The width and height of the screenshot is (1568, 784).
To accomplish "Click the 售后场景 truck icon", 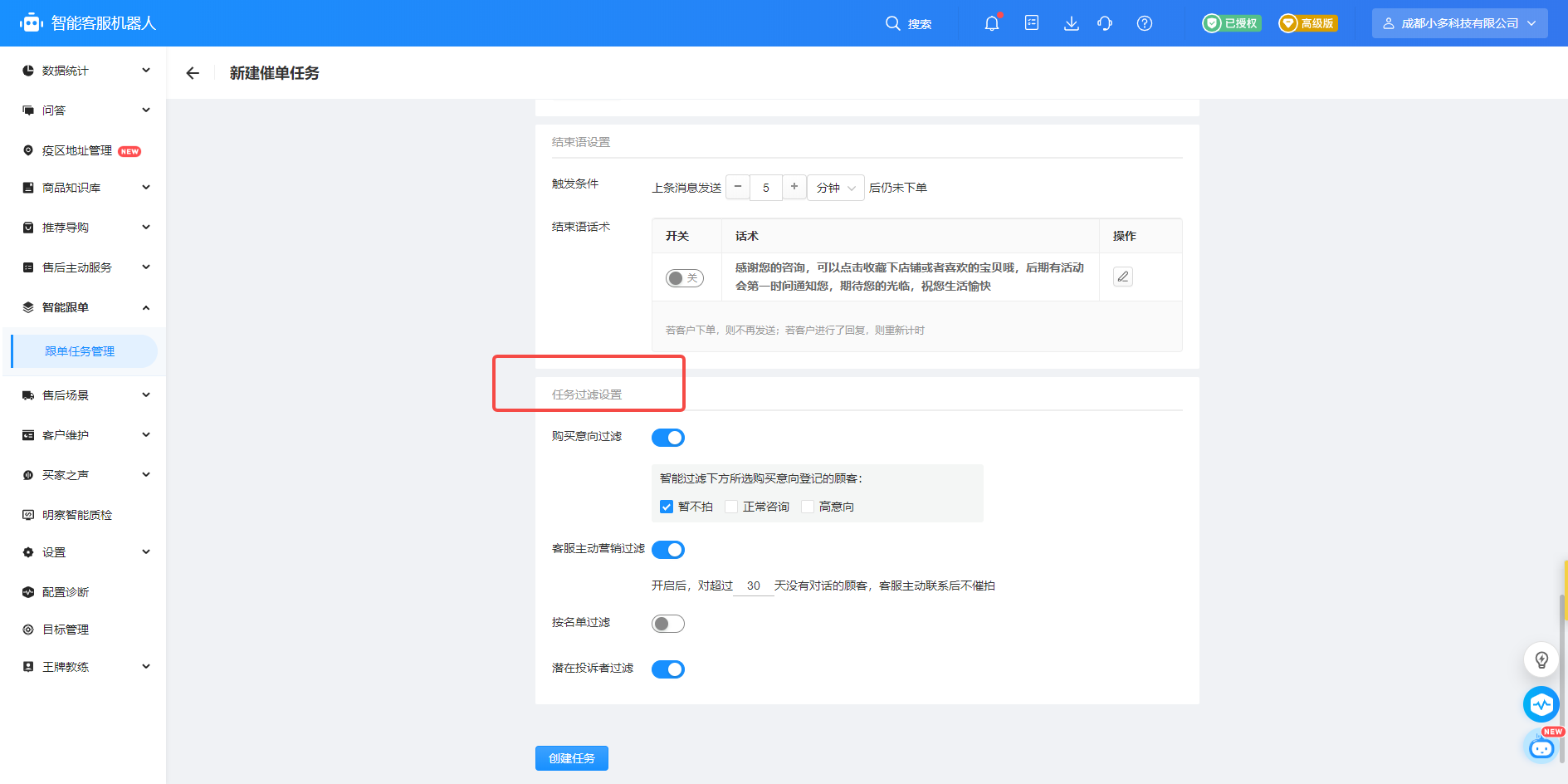I will click(x=28, y=395).
